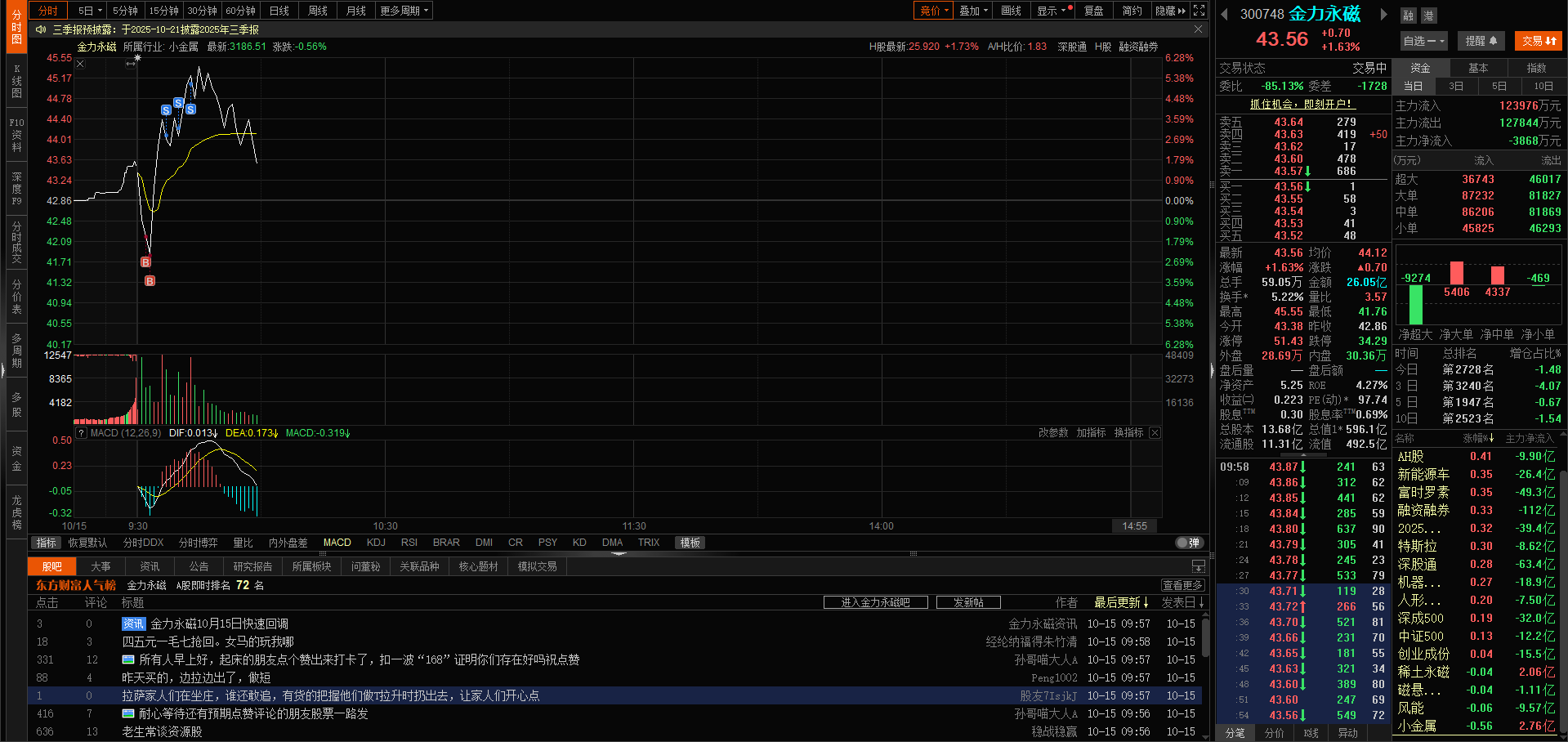Click the sector list vertical scrollbar
This screenshot has width=1568, height=742.
(1564, 531)
